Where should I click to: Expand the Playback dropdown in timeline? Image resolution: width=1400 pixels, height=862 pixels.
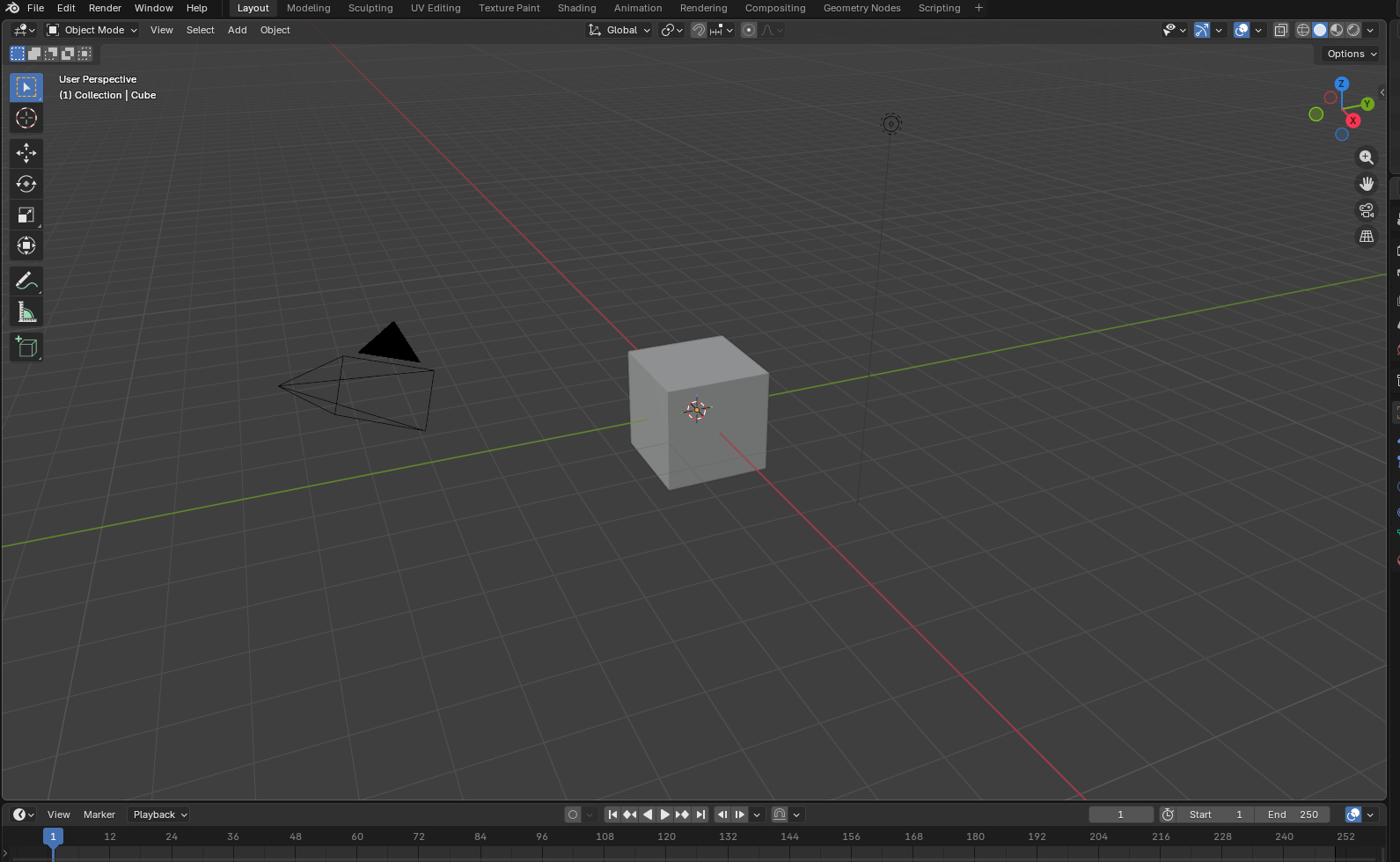159,815
